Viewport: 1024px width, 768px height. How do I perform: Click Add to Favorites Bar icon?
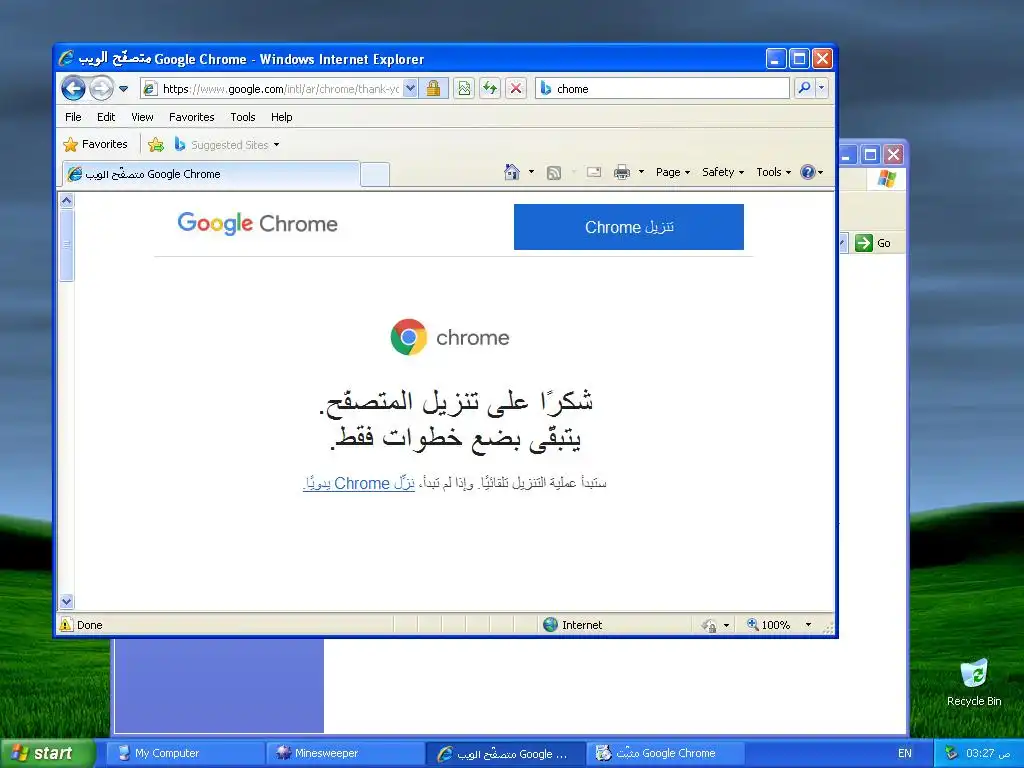[x=155, y=144]
